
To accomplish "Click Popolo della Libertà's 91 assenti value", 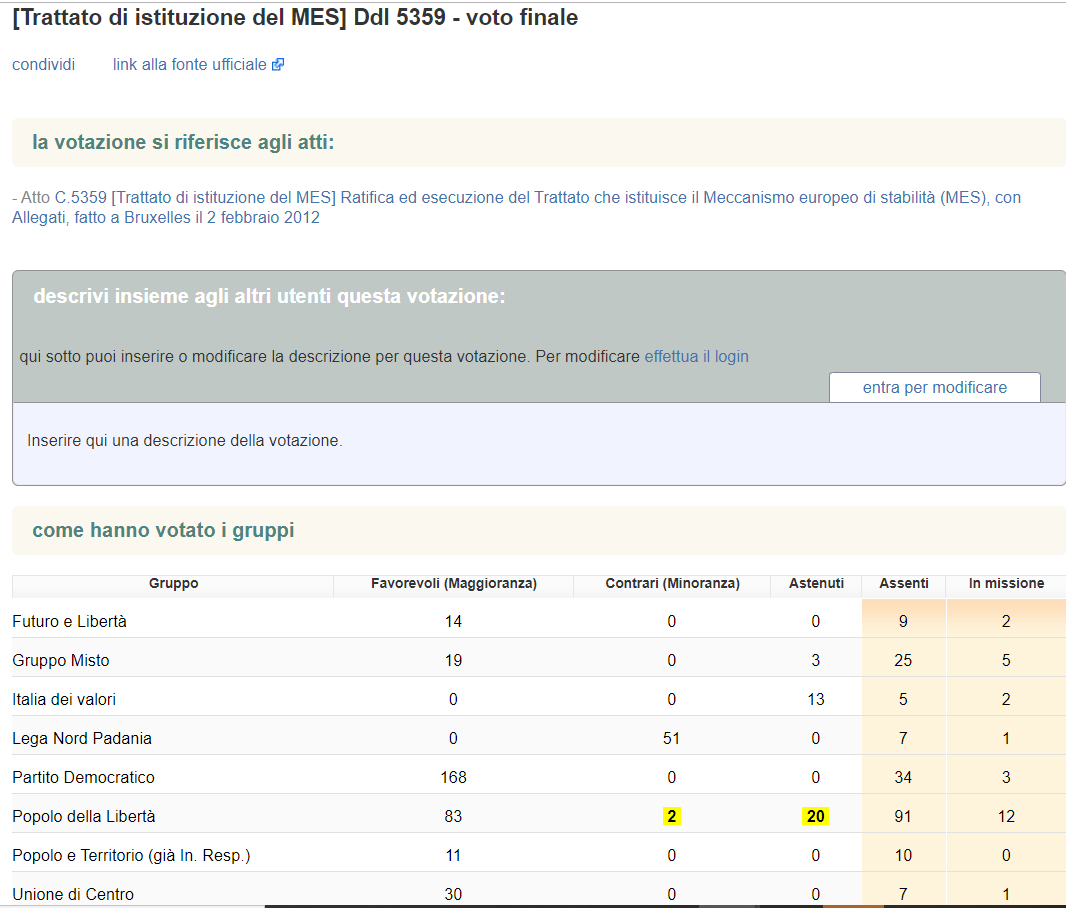I will (x=903, y=816).
